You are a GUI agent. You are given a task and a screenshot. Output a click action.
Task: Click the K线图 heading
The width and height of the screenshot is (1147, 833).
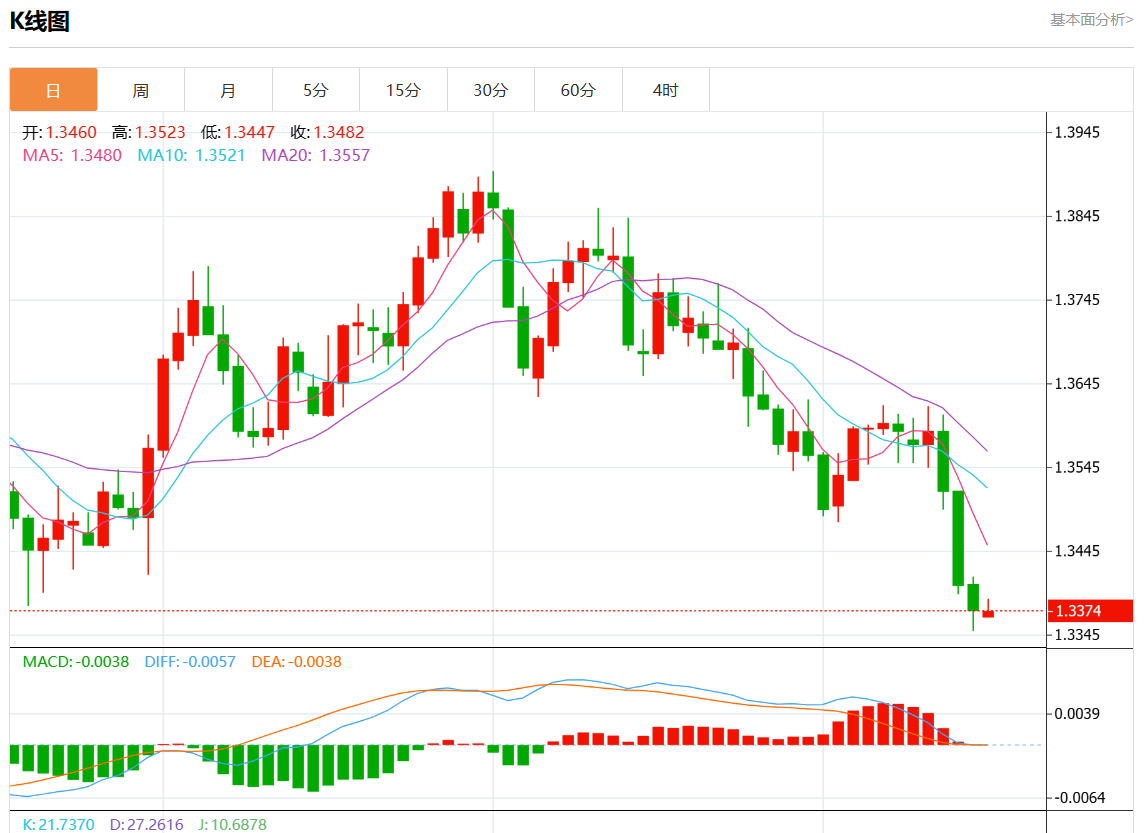(x=40, y=21)
